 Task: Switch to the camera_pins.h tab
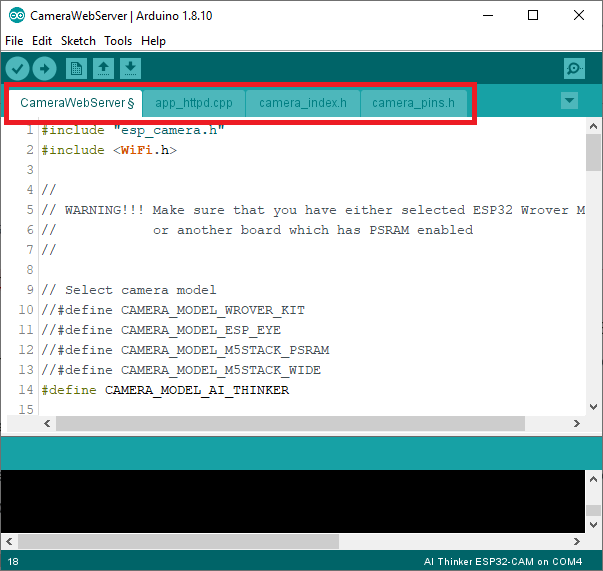coord(413,103)
